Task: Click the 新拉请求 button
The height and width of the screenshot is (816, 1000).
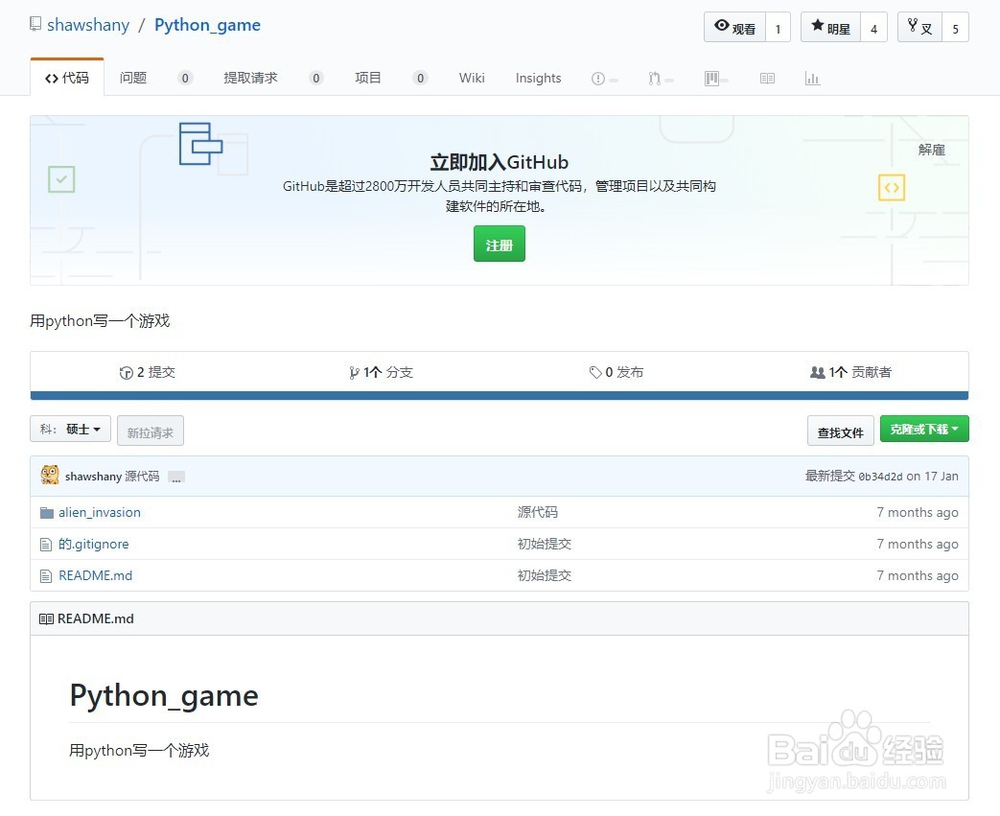Action: 151,431
